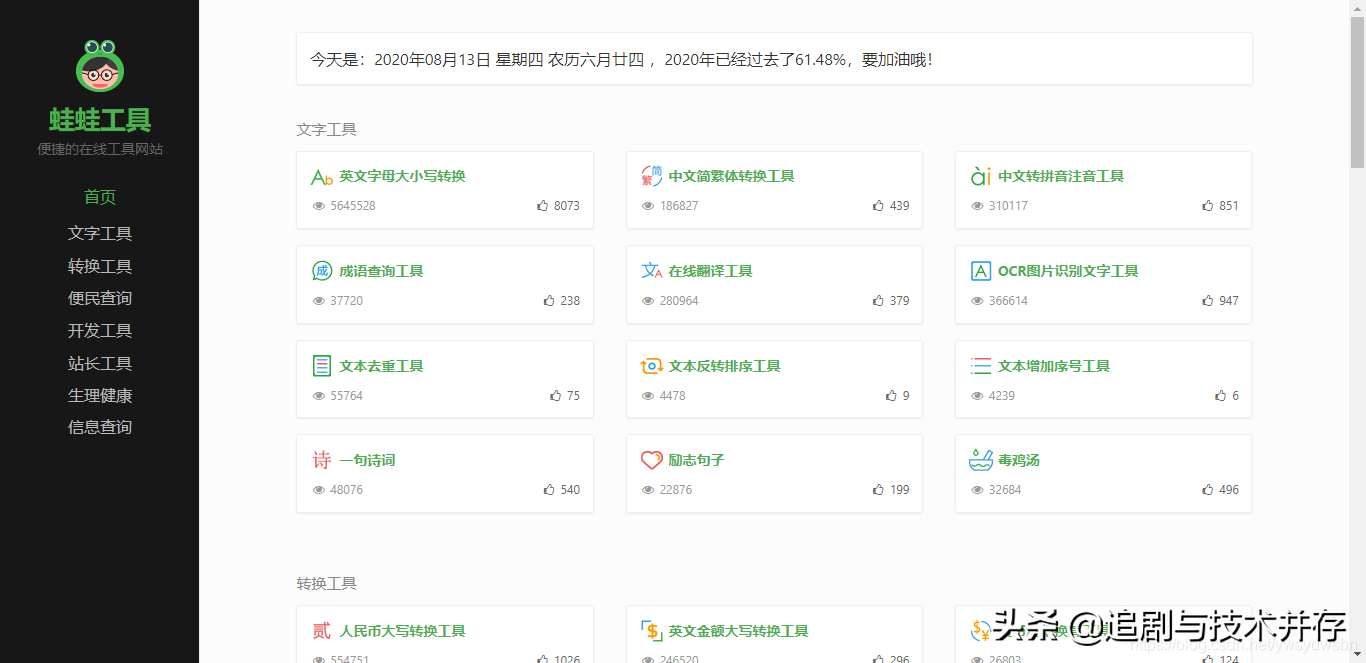Go to 开发工具 sidebar item

click(100, 331)
